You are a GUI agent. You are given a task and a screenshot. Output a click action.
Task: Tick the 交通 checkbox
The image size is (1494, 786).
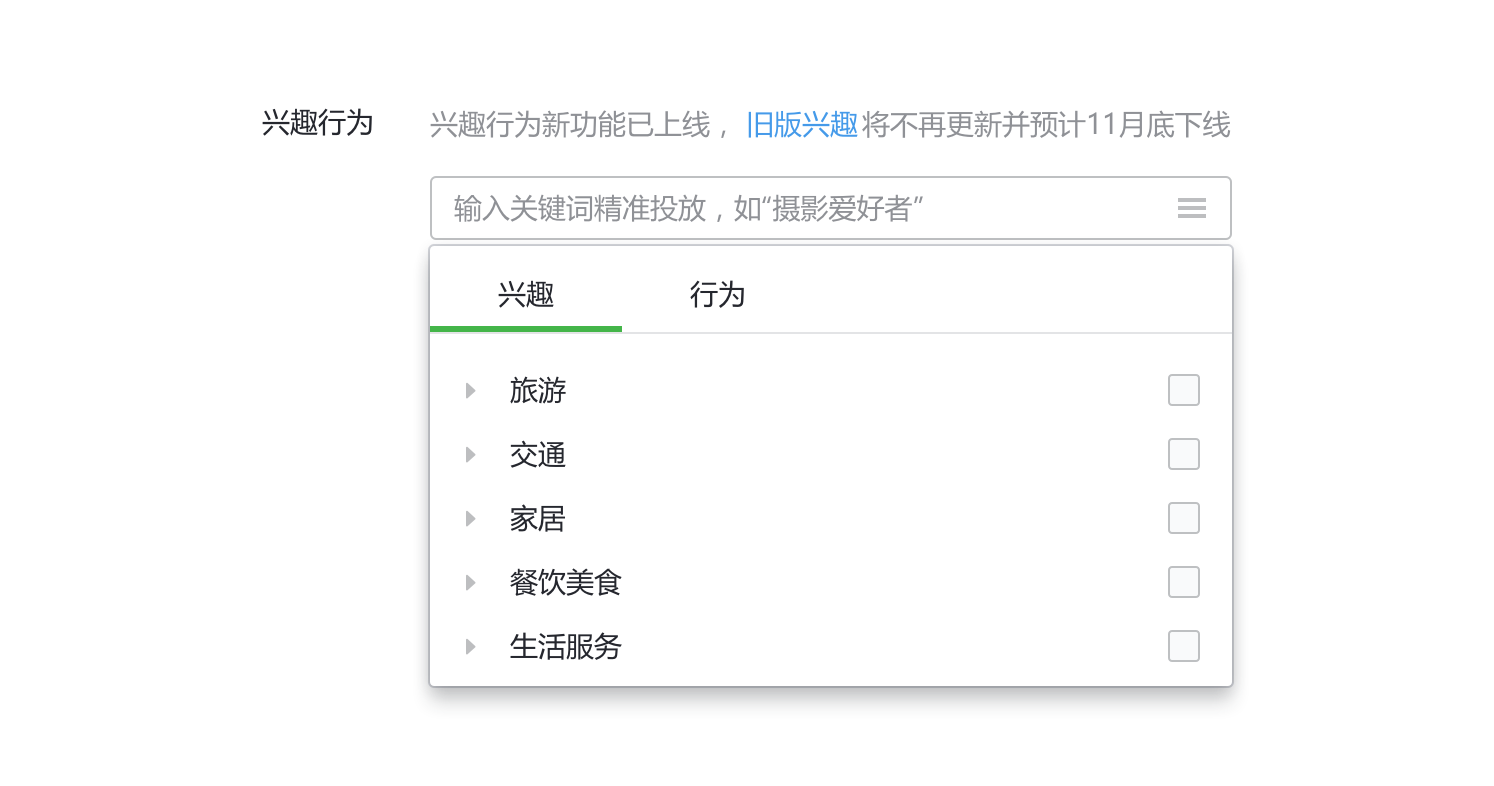pos(1184,454)
